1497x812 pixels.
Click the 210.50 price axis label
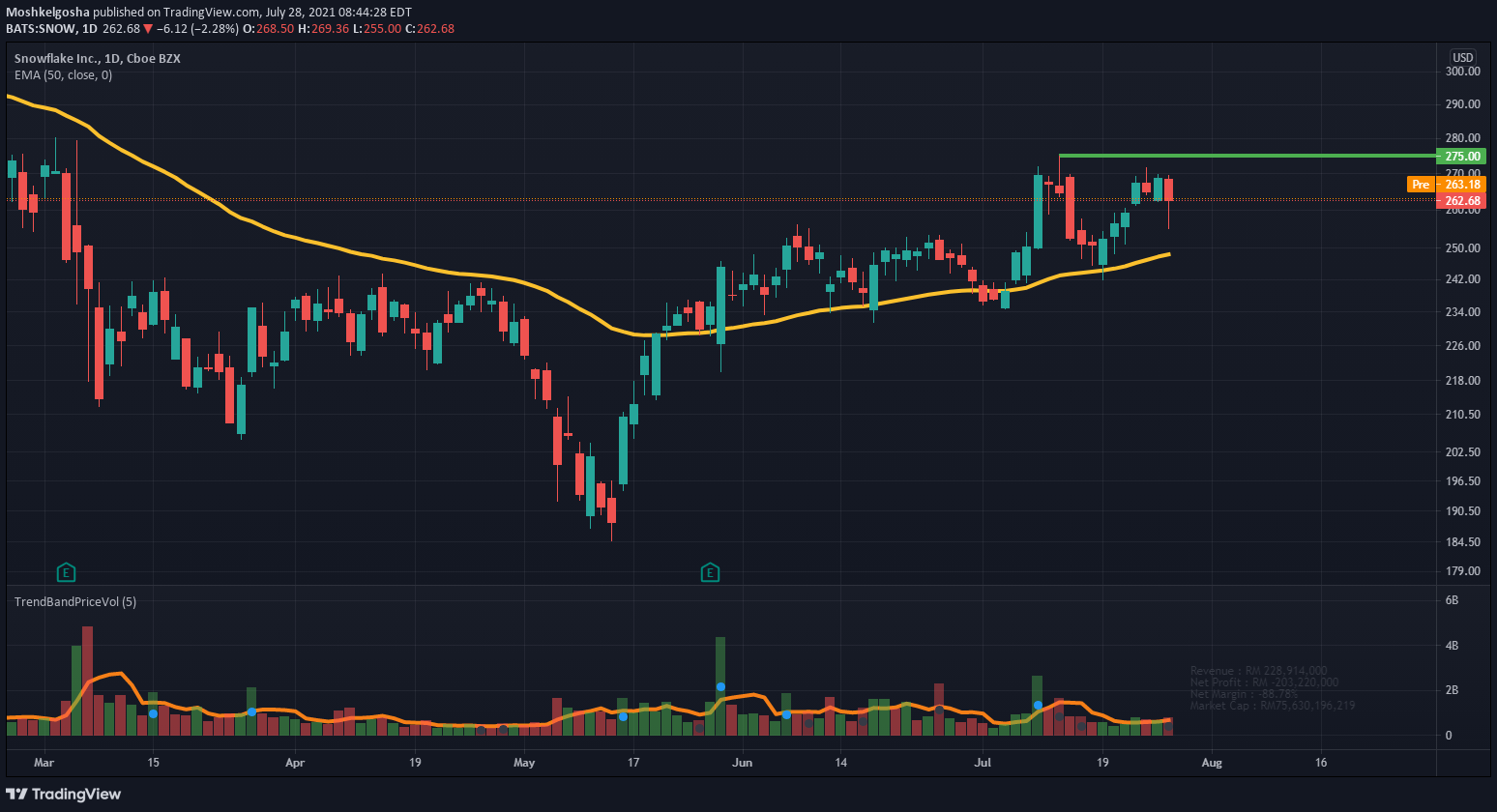(x=1463, y=415)
